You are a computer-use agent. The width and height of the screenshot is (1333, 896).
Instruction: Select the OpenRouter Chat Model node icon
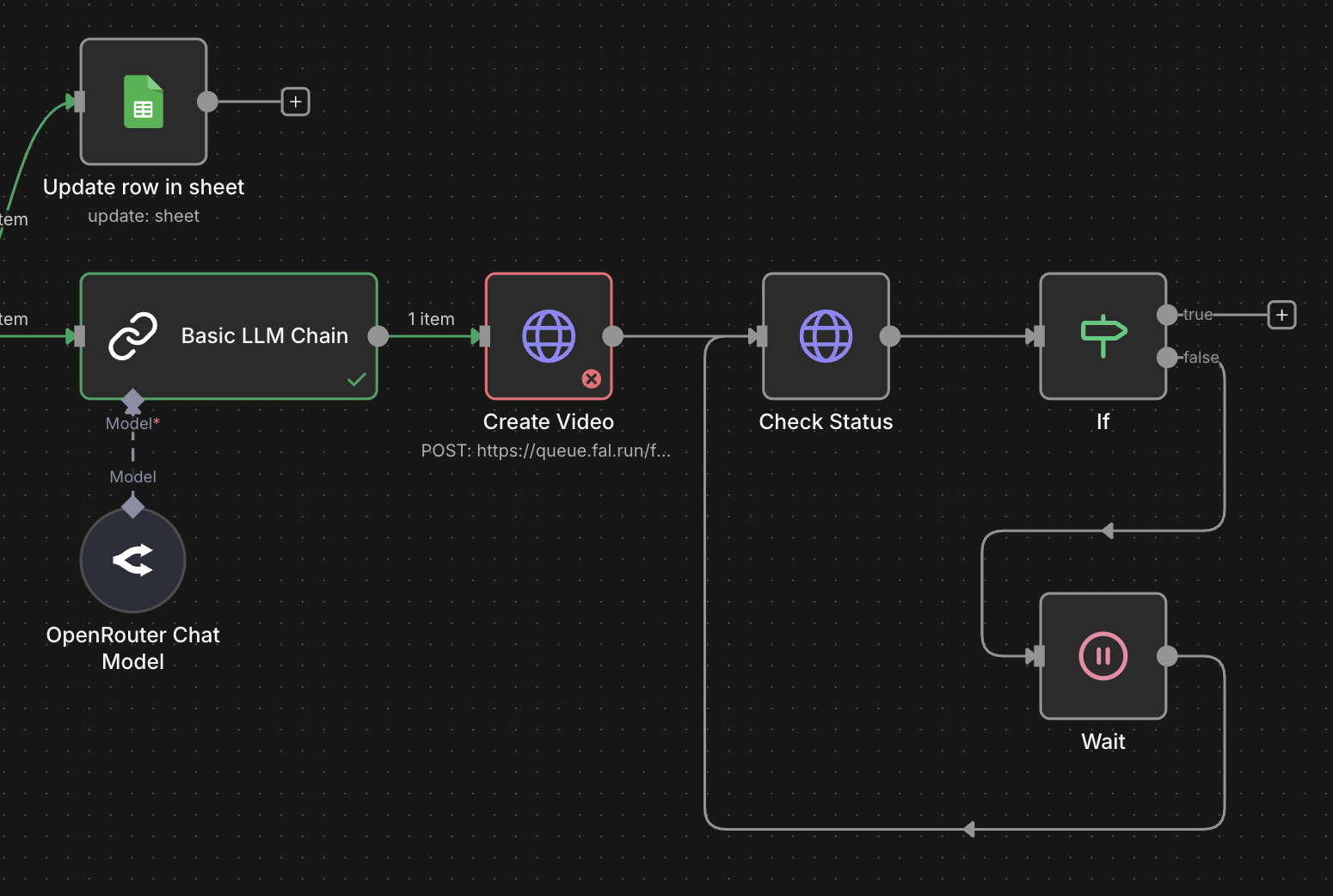(x=132, y=560)
